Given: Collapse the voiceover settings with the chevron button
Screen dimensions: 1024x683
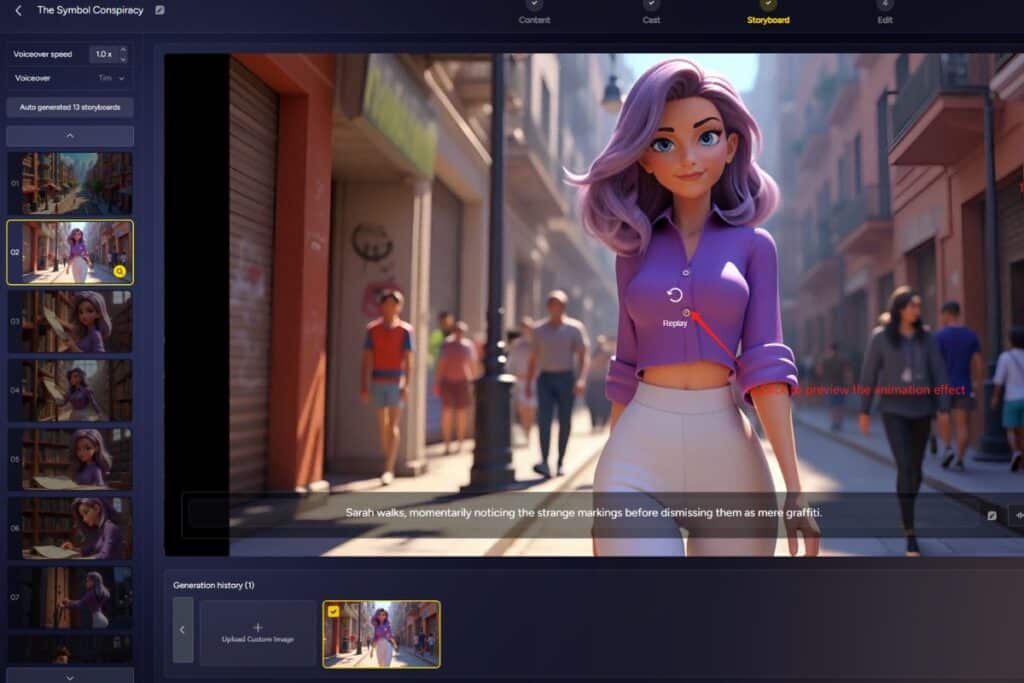Looking at the screenshot, I should coord(69,136).
